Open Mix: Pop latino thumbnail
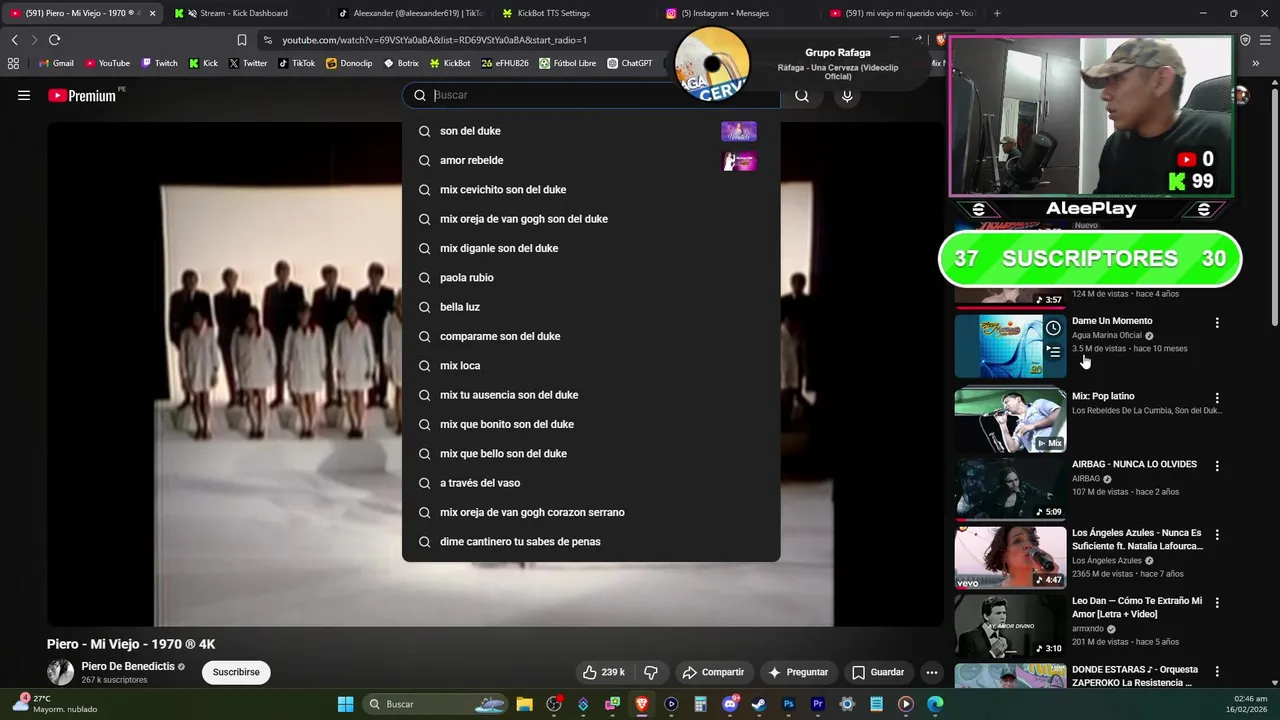 [1010, 420]
